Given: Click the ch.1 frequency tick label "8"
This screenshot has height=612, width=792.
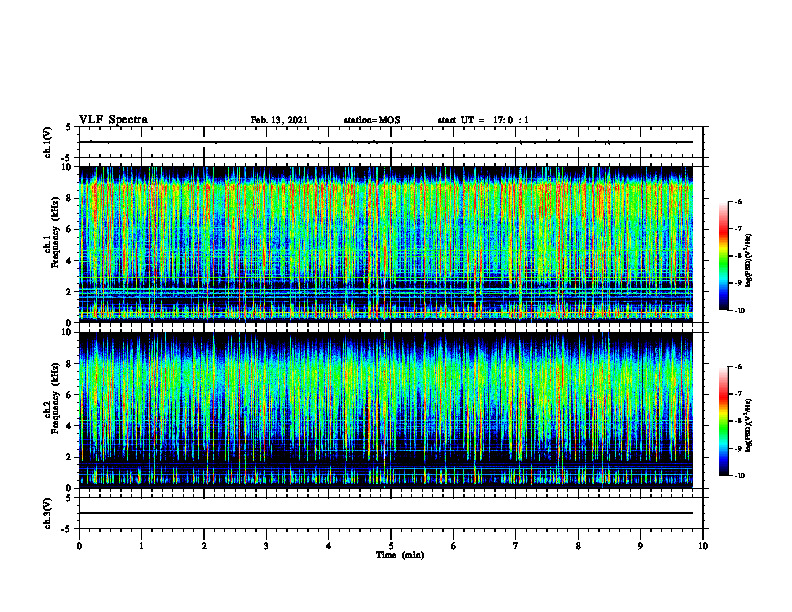Looking at the screenshot, I should coord(70,198).
